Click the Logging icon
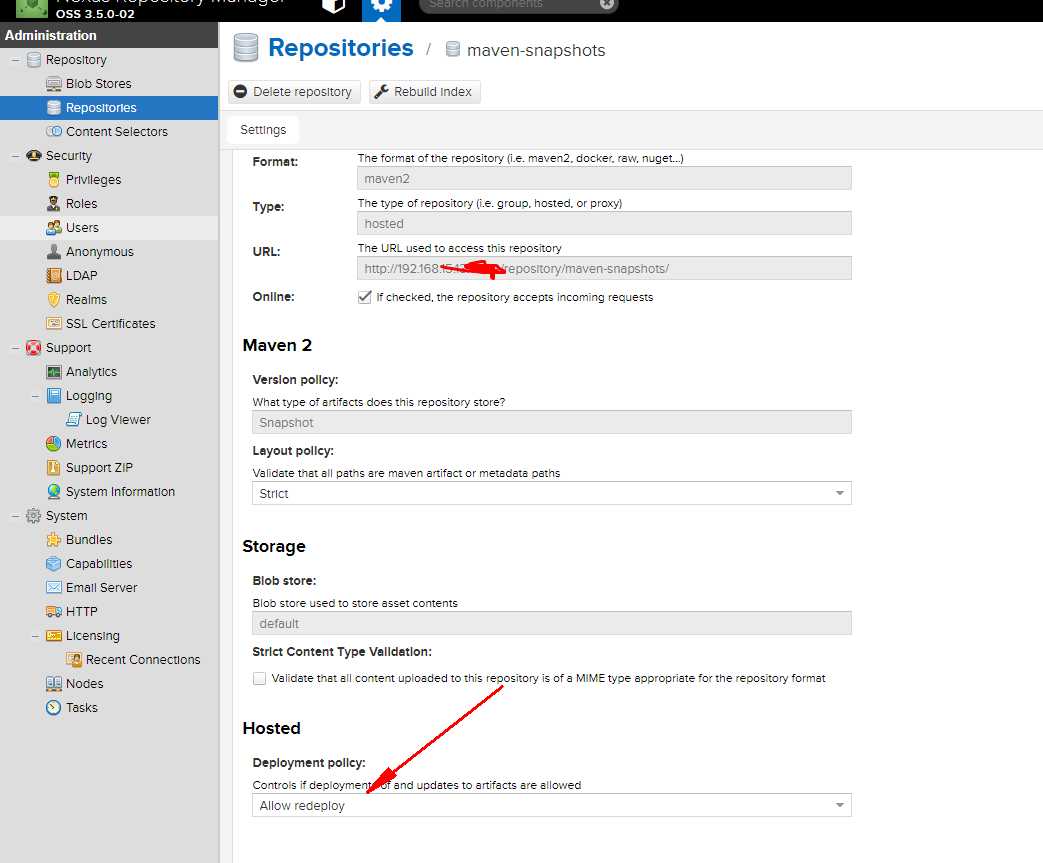Screen dimensions: 1043x863 54,396
